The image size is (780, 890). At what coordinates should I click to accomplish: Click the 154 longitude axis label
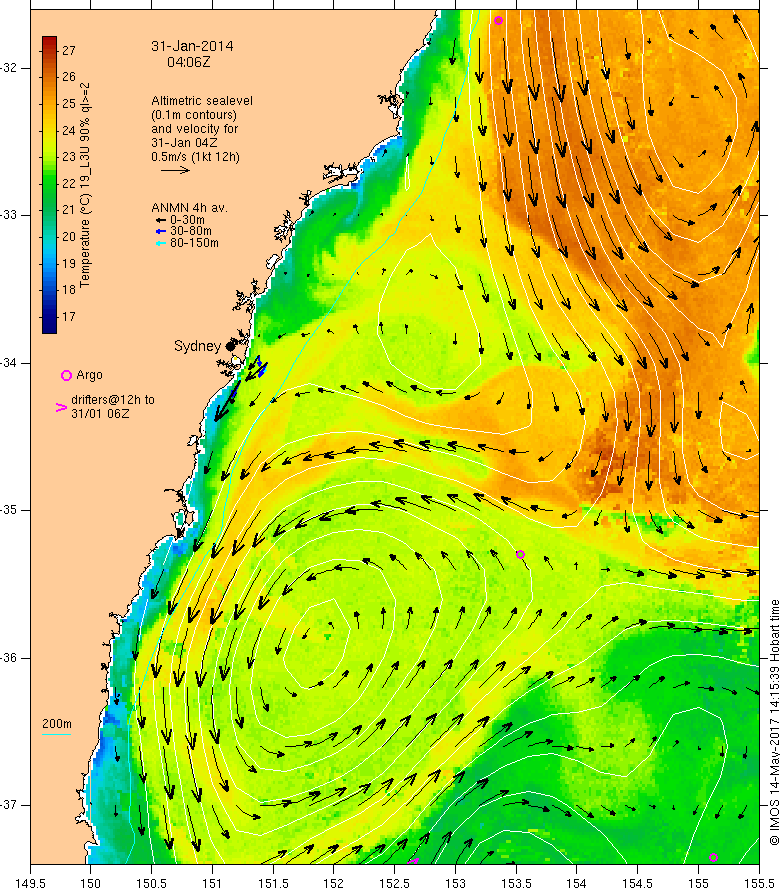pyautogui.click(x=577, y=883)
